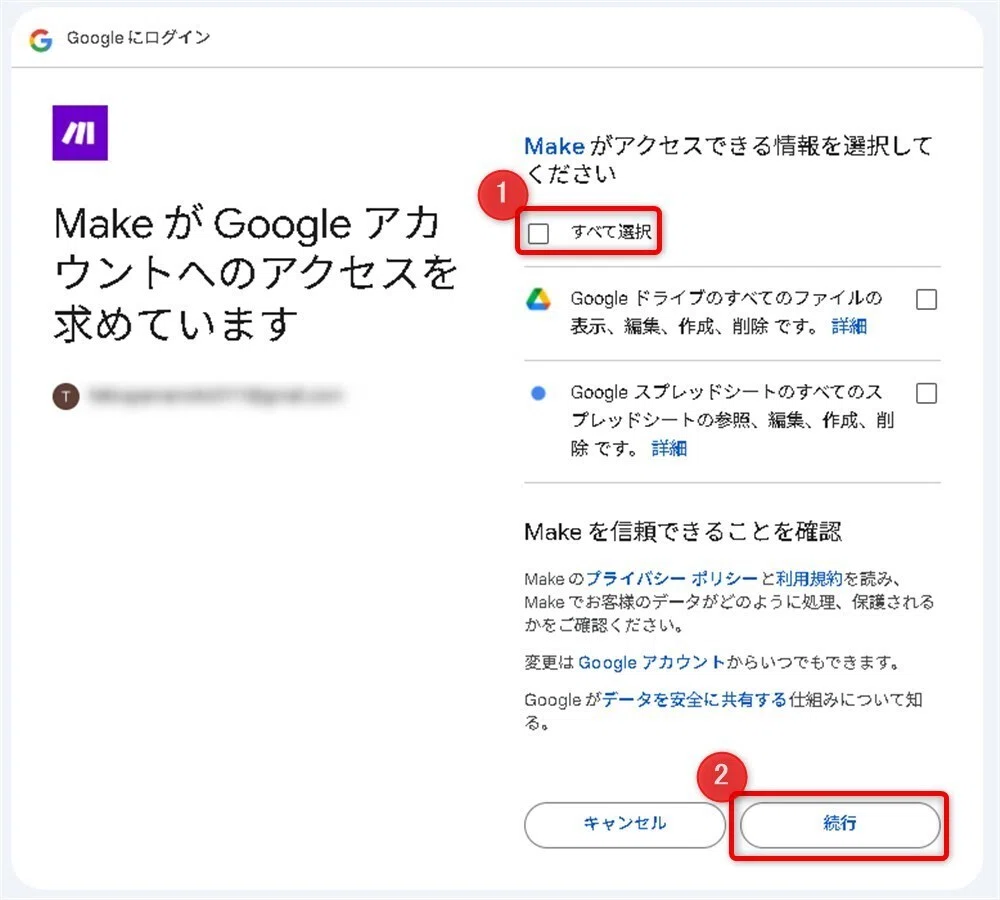Click the 続行 button
1000x900 pixels.
pos(840,824)
